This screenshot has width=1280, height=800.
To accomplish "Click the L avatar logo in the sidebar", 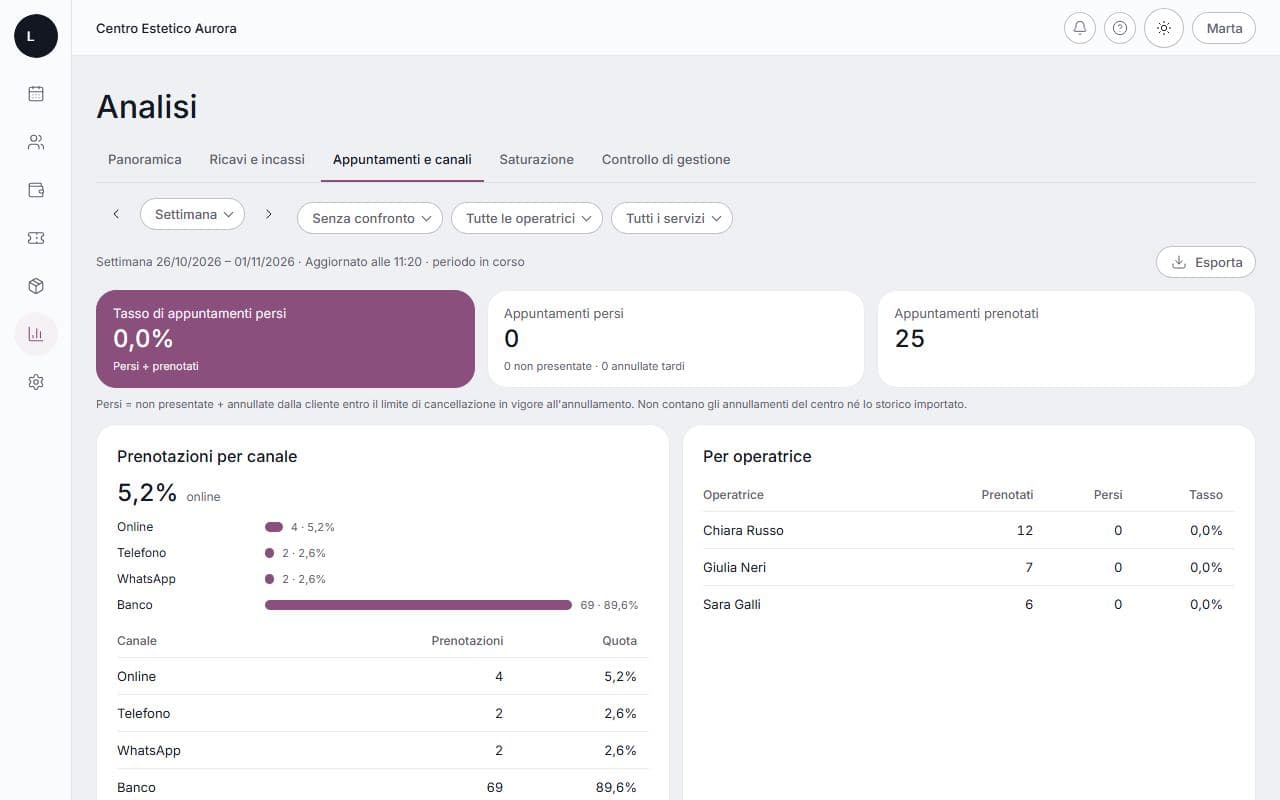I will point(36,36).
